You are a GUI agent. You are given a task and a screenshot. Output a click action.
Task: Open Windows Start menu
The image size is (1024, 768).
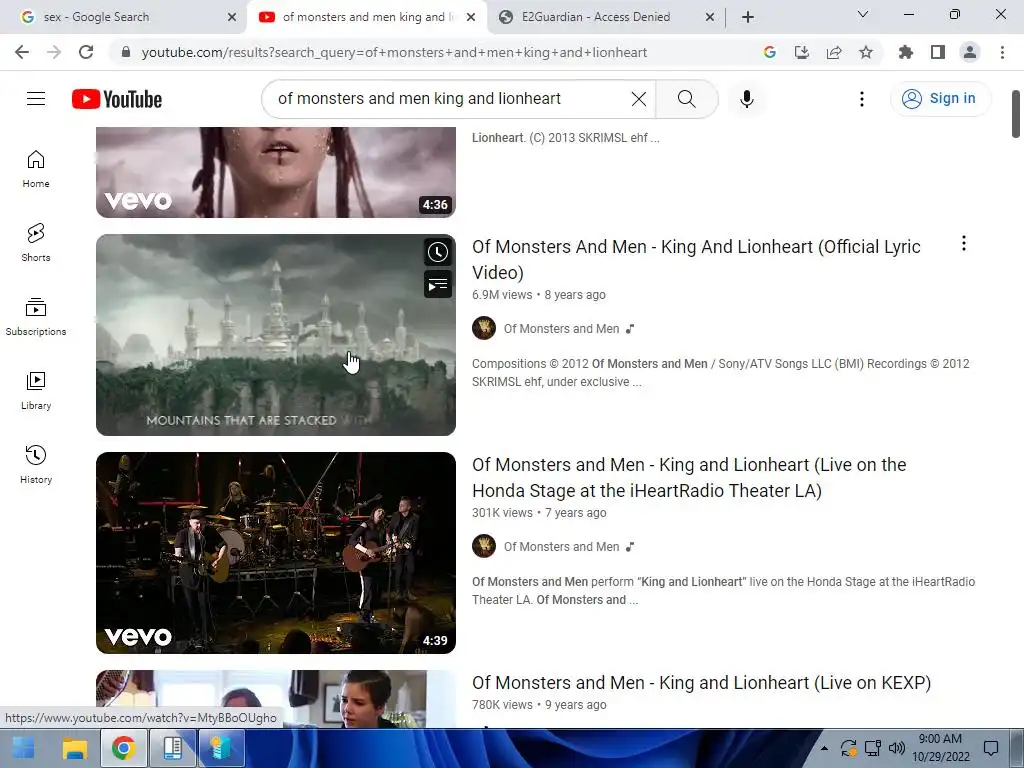pos(24,748)
